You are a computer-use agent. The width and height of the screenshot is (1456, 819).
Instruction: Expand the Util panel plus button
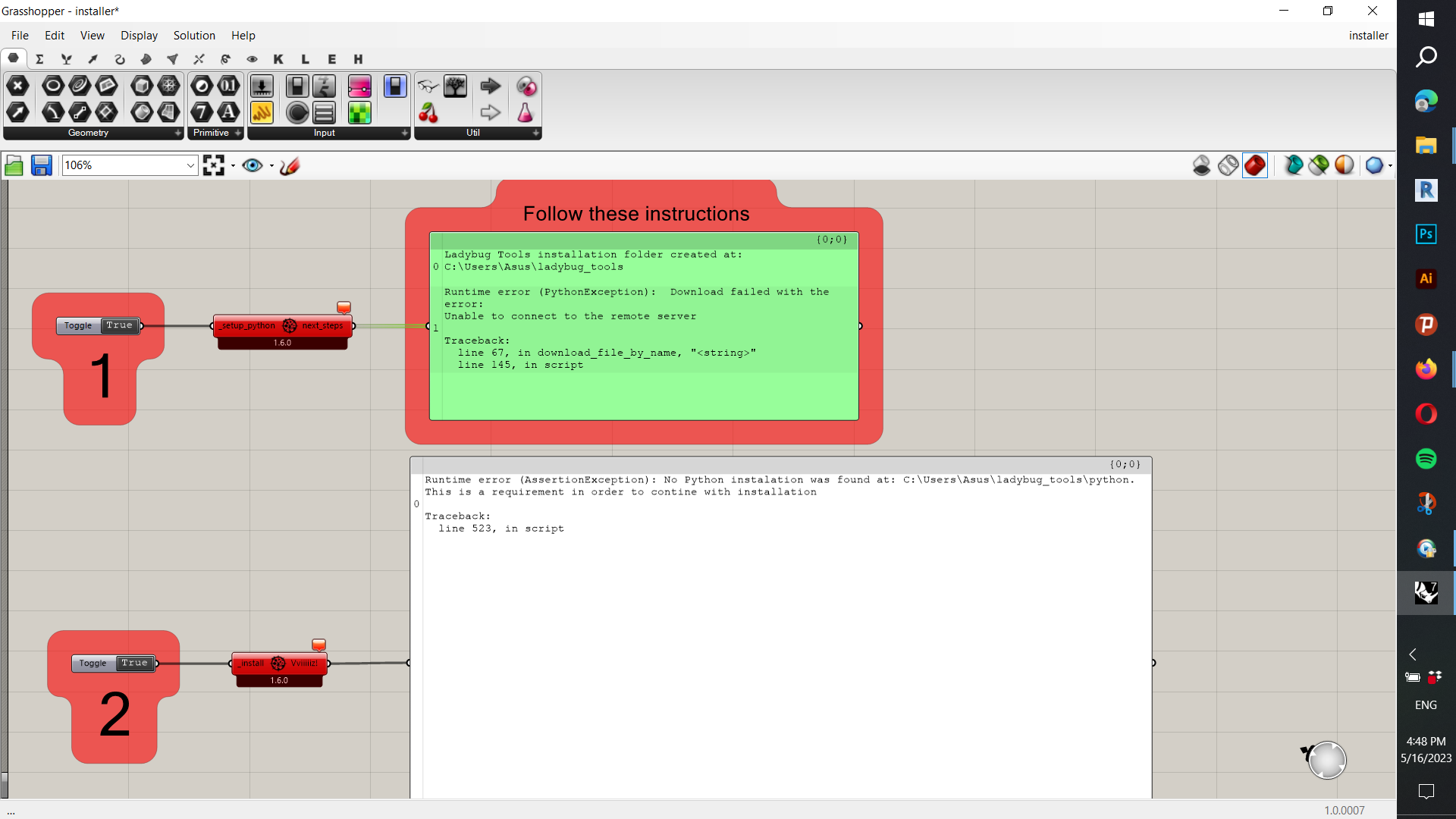pyautogui.click(x=535, y=133)
